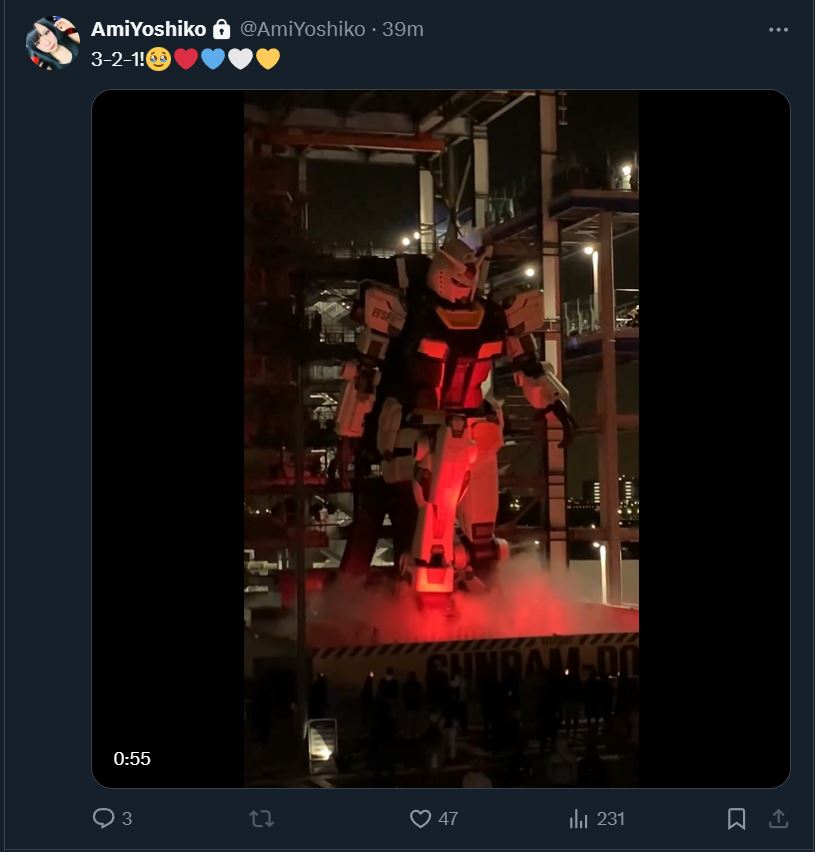Bookmark this post
The image size is (815, 852).
tap(736, 818)
